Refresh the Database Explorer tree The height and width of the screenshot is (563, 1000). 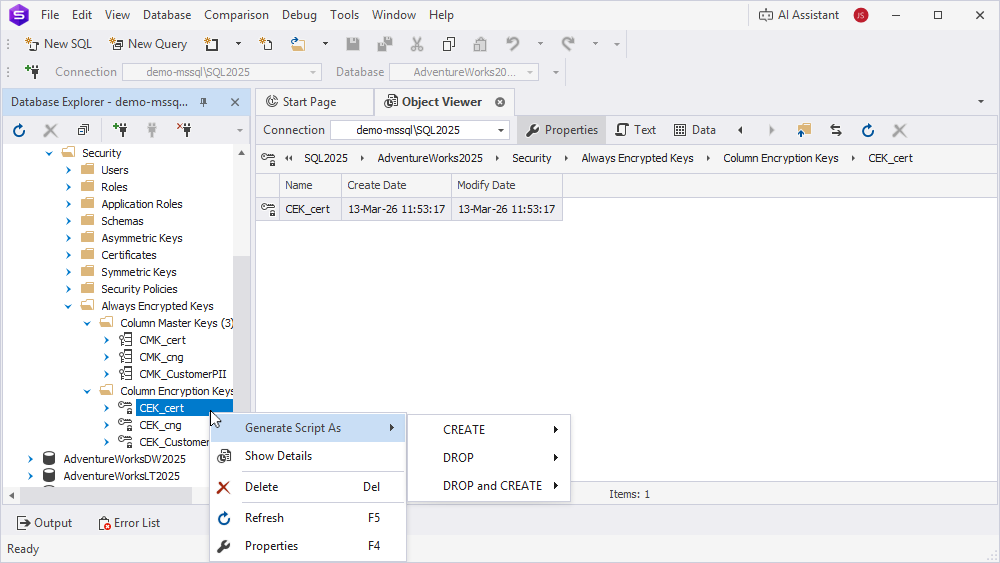pos(19,131)
